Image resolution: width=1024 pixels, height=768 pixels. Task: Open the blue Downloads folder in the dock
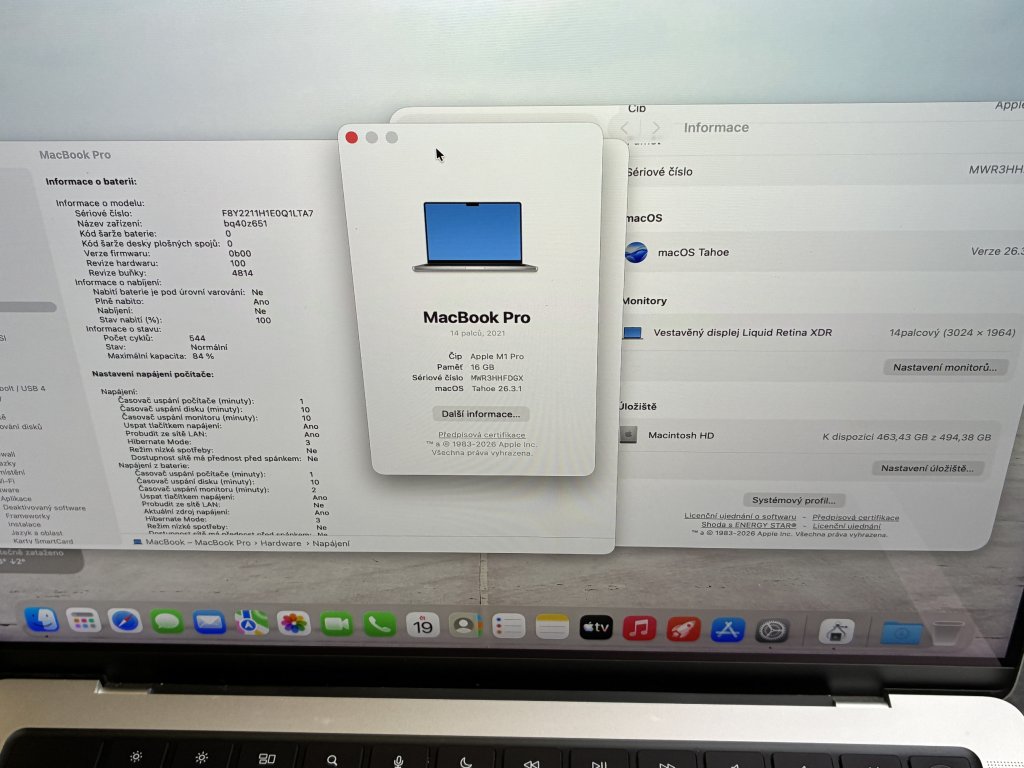click(901, 633)
